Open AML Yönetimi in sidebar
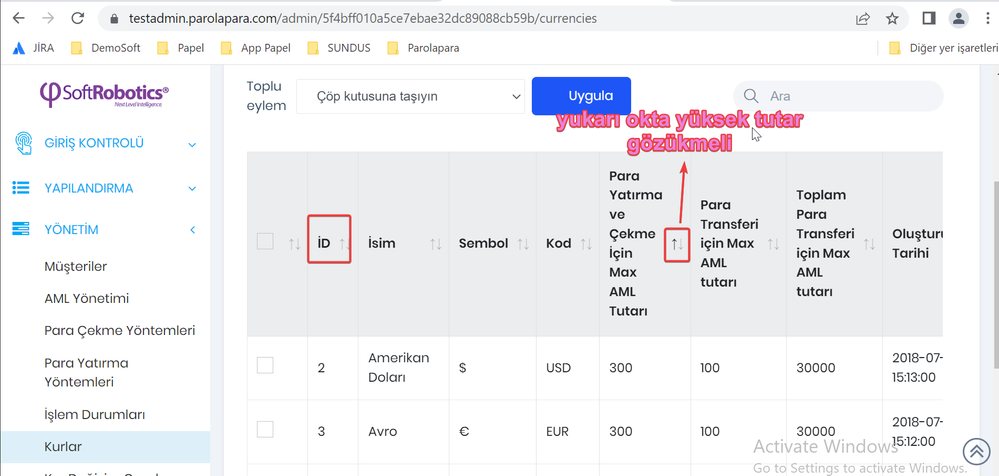This screenshot has width=999, height=476. tap(85, 298)
